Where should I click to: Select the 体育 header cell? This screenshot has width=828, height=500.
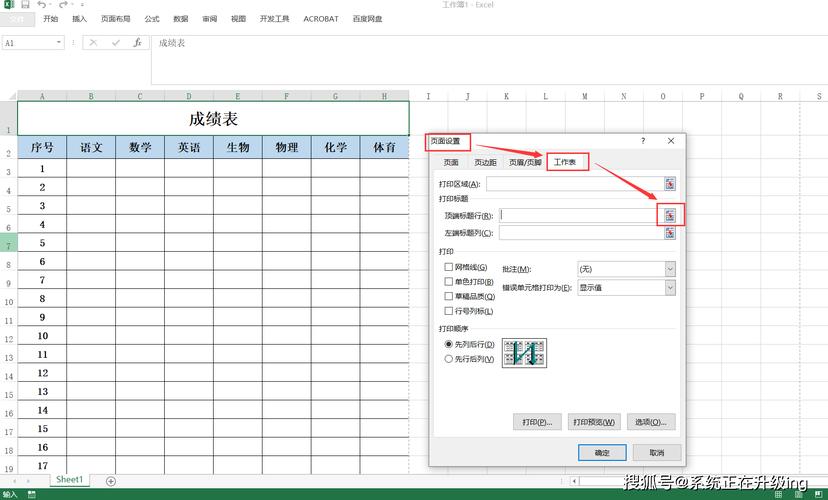(384, 147)
